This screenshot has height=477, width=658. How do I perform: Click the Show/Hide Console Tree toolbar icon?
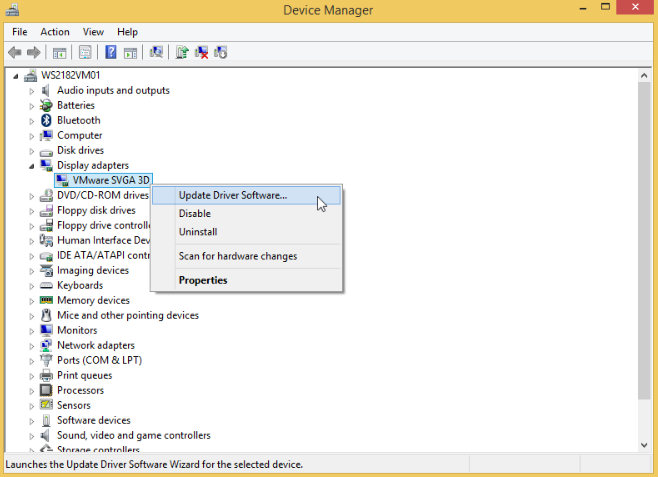point(60,52)
